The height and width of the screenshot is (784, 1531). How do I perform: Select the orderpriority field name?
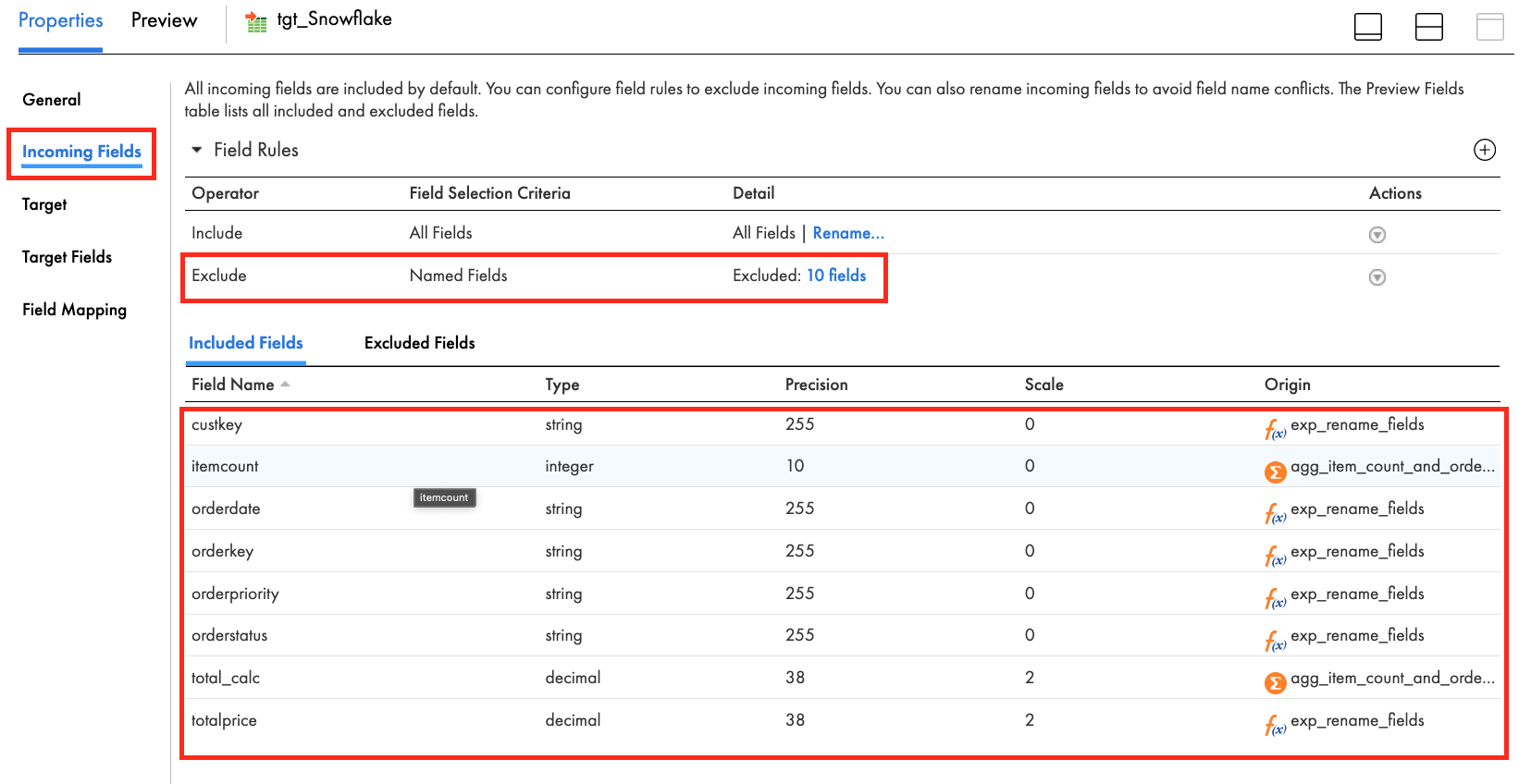pos(235,594)
